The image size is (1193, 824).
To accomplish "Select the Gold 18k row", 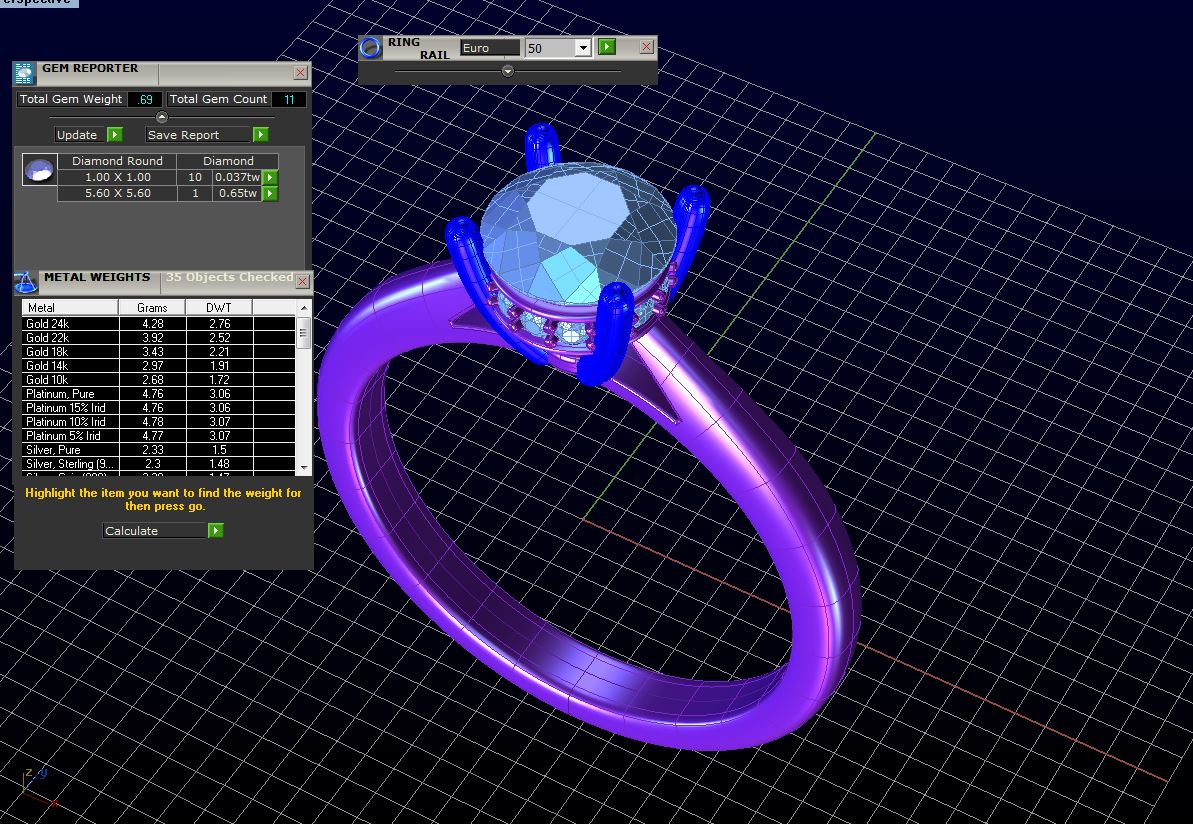I will (158, 352).
